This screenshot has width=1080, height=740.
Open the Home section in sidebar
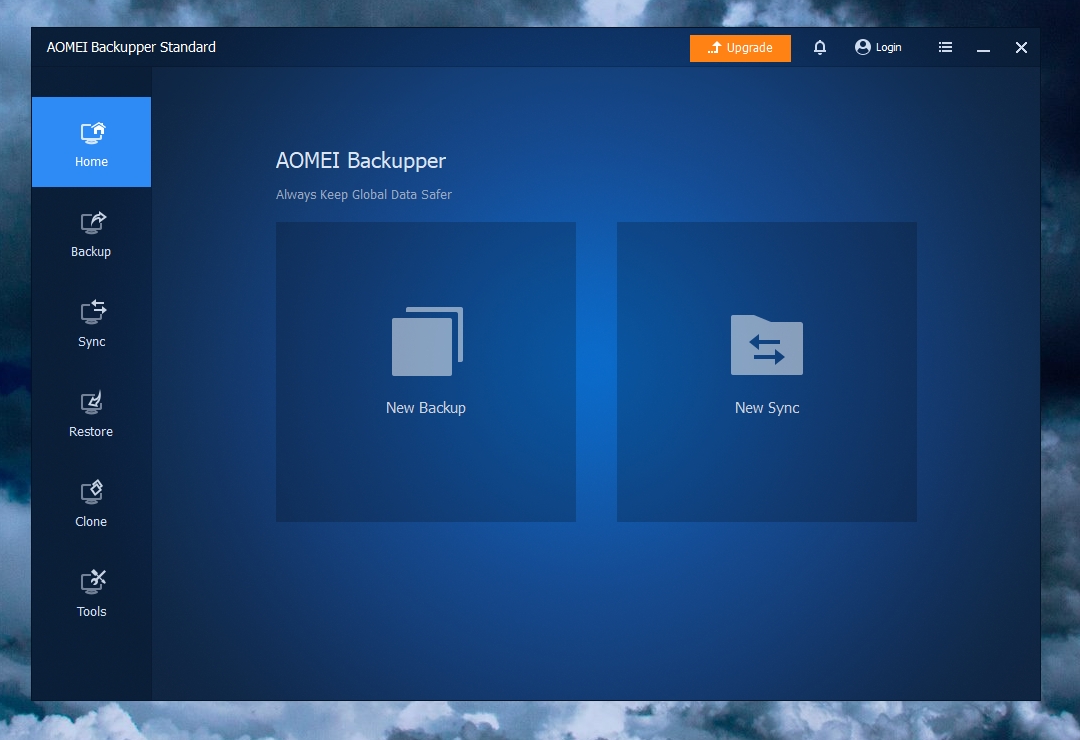(91, 142)
